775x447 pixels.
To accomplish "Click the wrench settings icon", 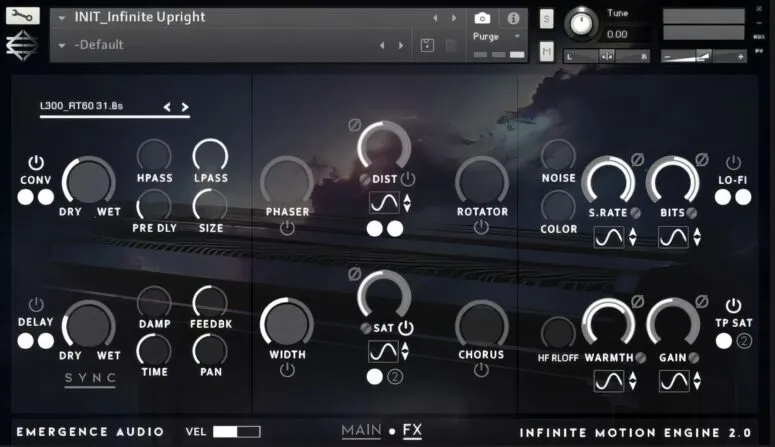I will tap(23, 17).
